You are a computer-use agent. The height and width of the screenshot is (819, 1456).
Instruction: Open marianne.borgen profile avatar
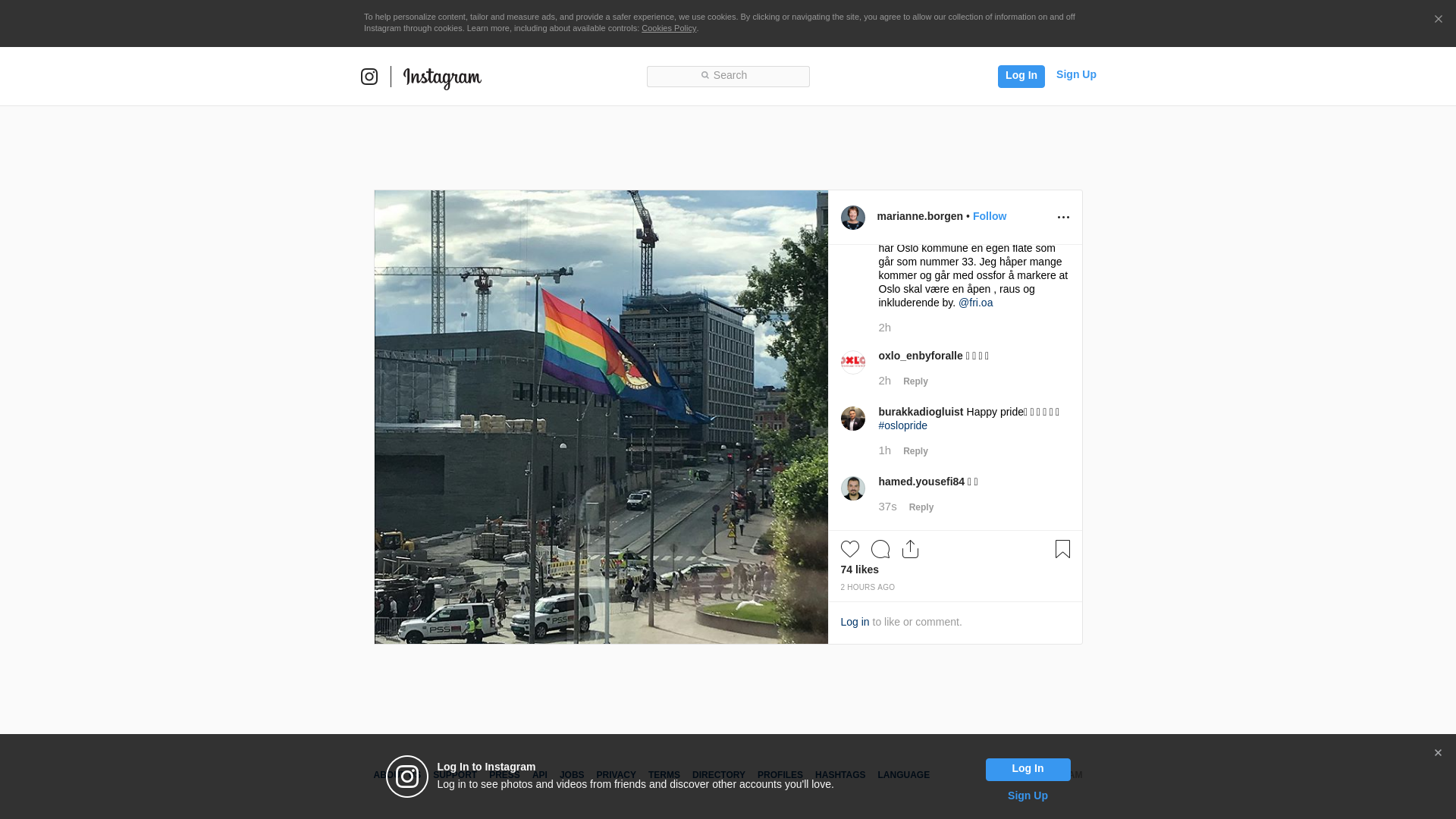(x=853, y=218)
